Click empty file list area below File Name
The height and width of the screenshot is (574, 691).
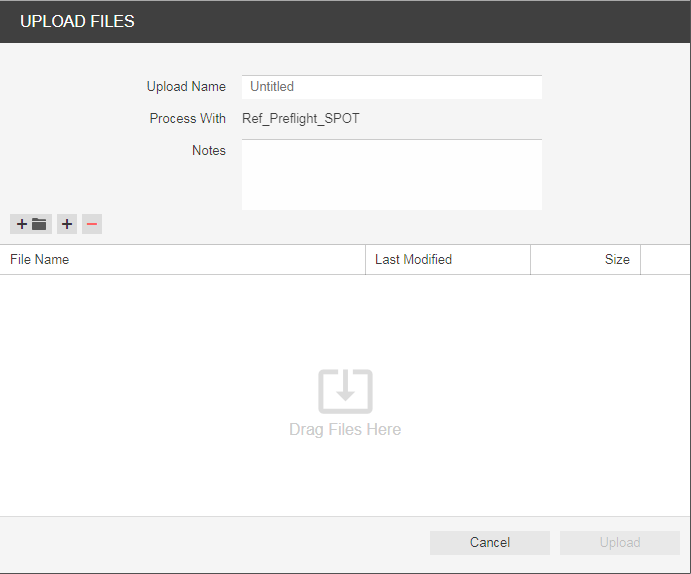click(x=120, y=340)
